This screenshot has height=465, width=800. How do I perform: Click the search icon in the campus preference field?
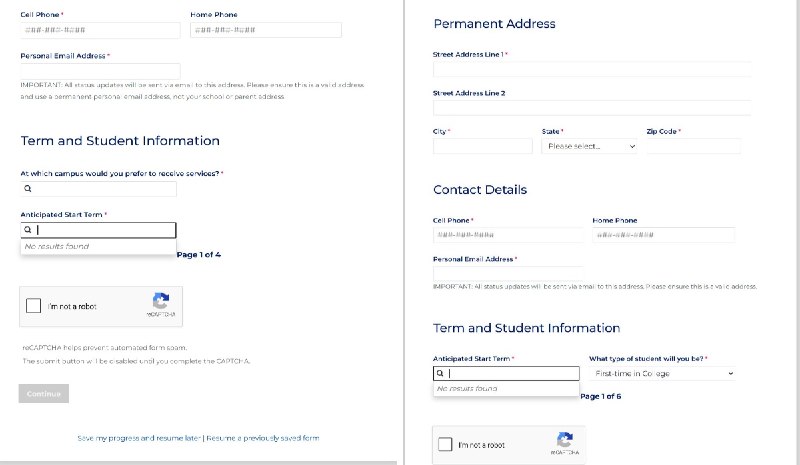[x=28, y=189]
